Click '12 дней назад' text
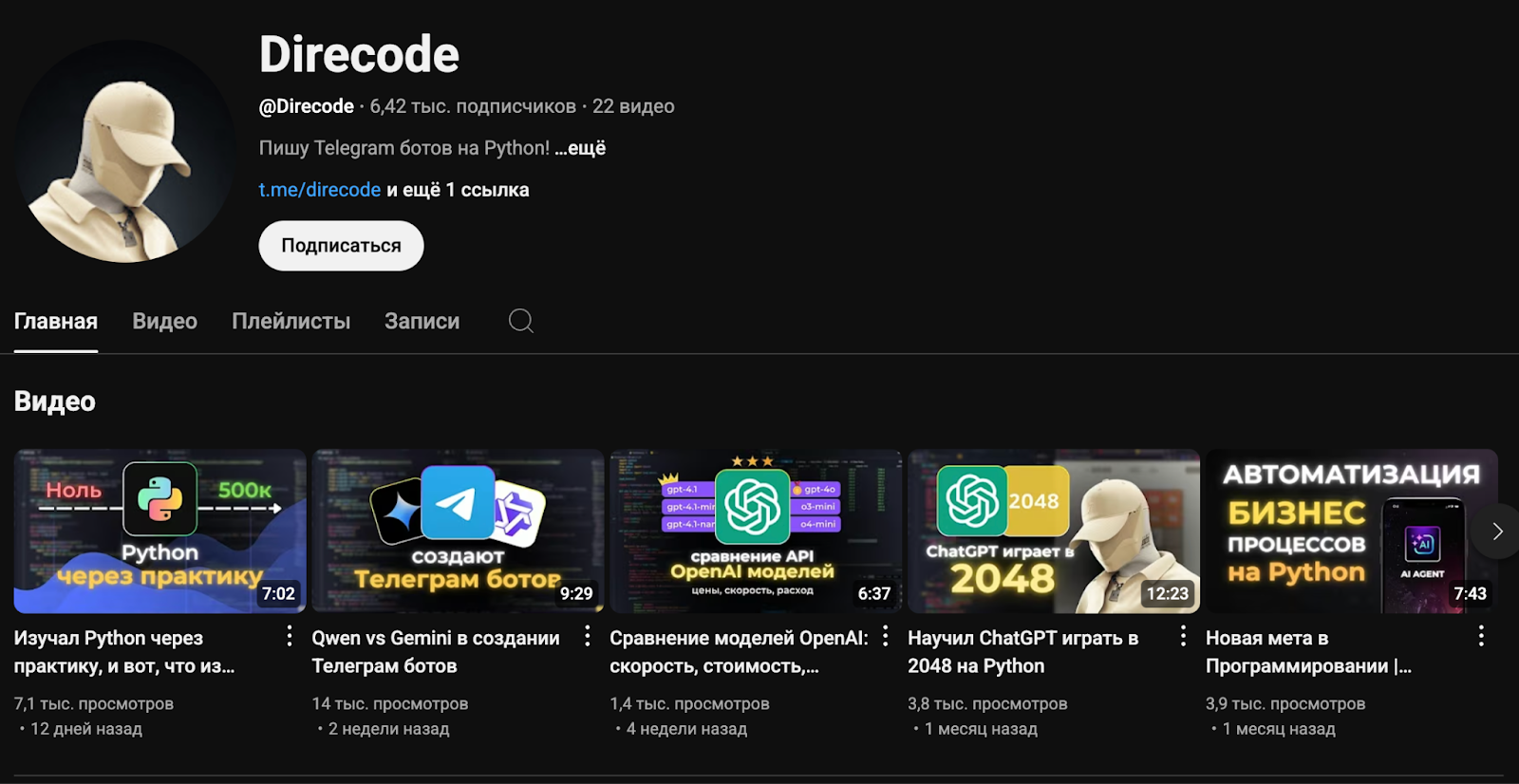This screenshot has width=1519, height=784. (86, 729)
